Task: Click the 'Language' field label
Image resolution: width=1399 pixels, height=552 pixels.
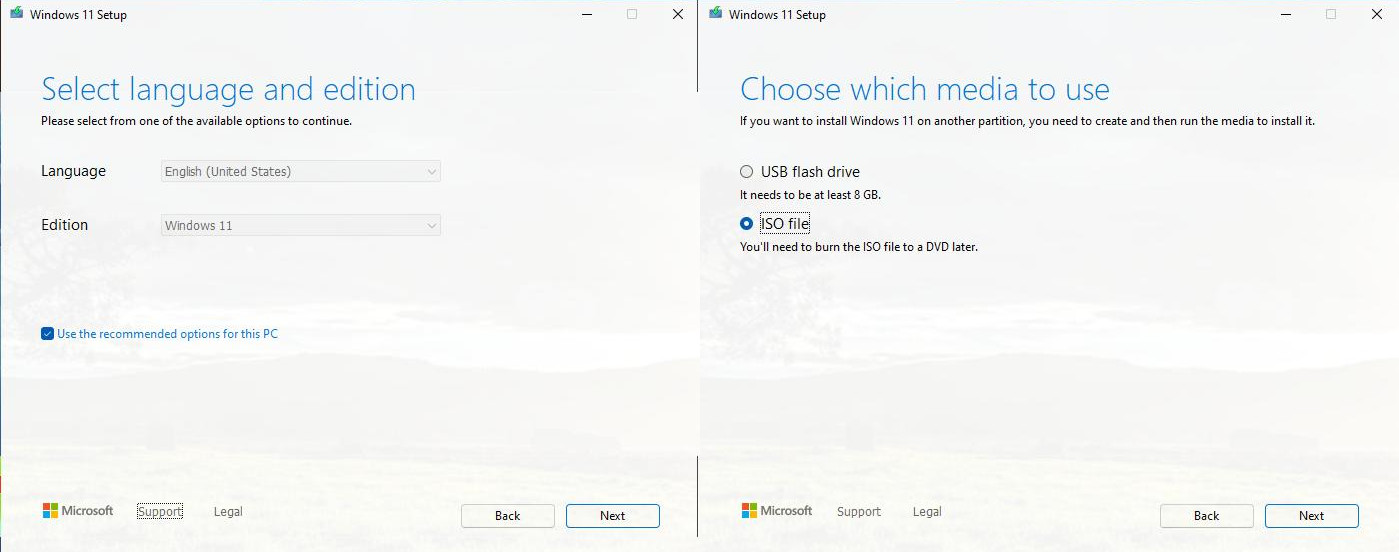Action: click(73, 171)
